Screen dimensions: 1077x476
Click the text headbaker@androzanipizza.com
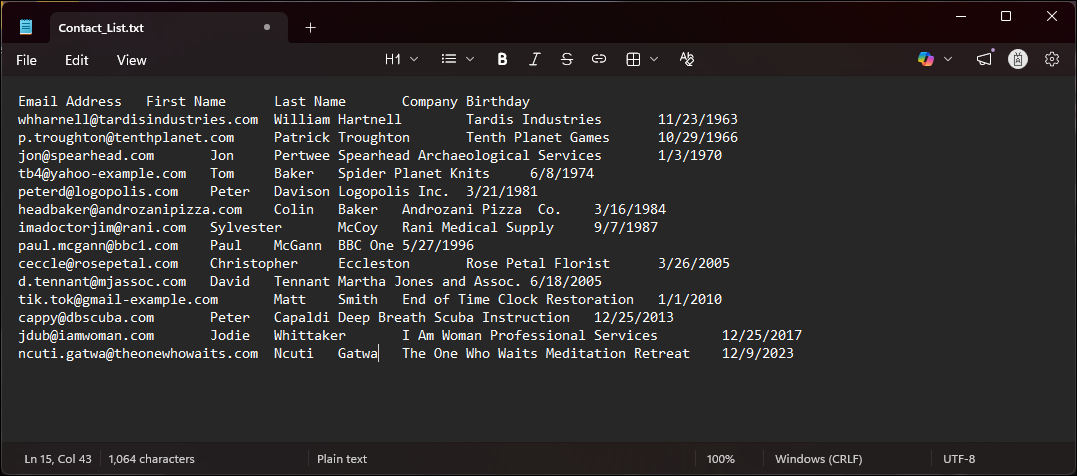pos(131,209)
